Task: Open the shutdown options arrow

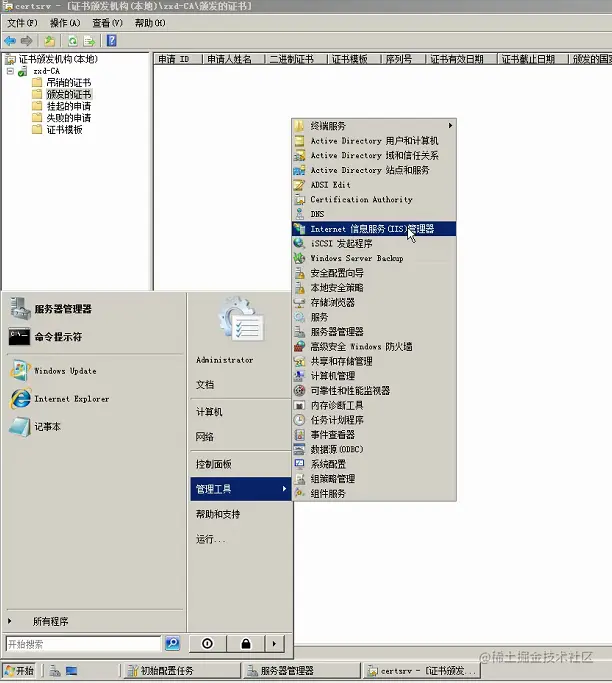Action: pyautogui.click(x=274, y=643)
